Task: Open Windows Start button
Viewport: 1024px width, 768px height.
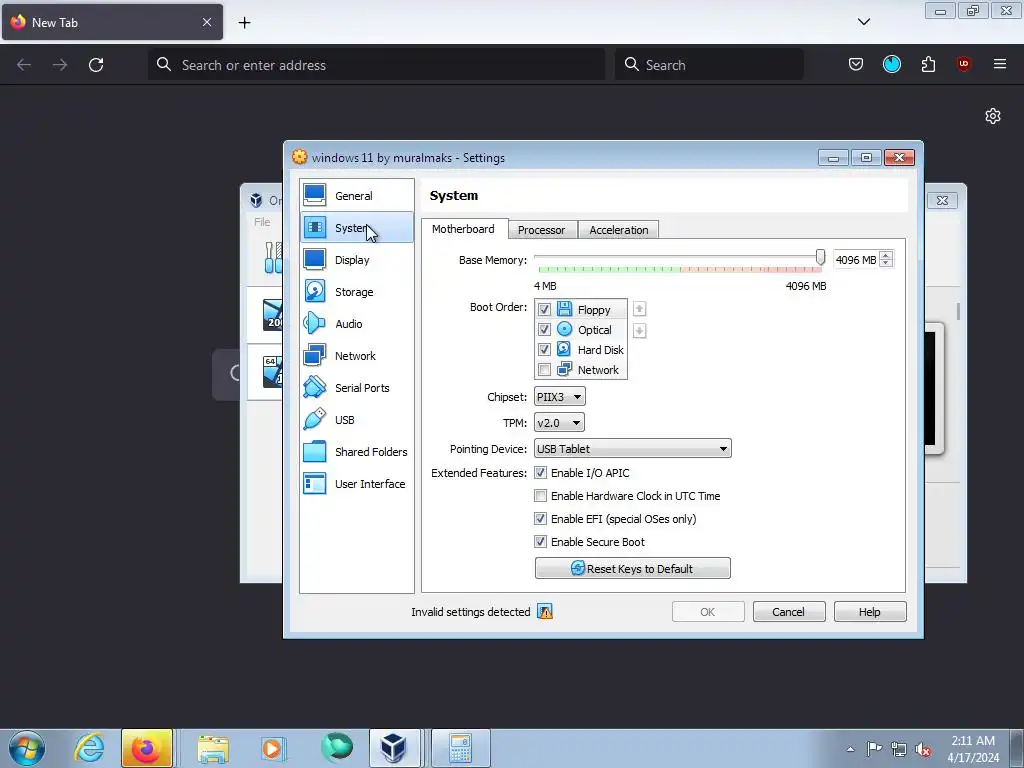Action: (27, 748)
